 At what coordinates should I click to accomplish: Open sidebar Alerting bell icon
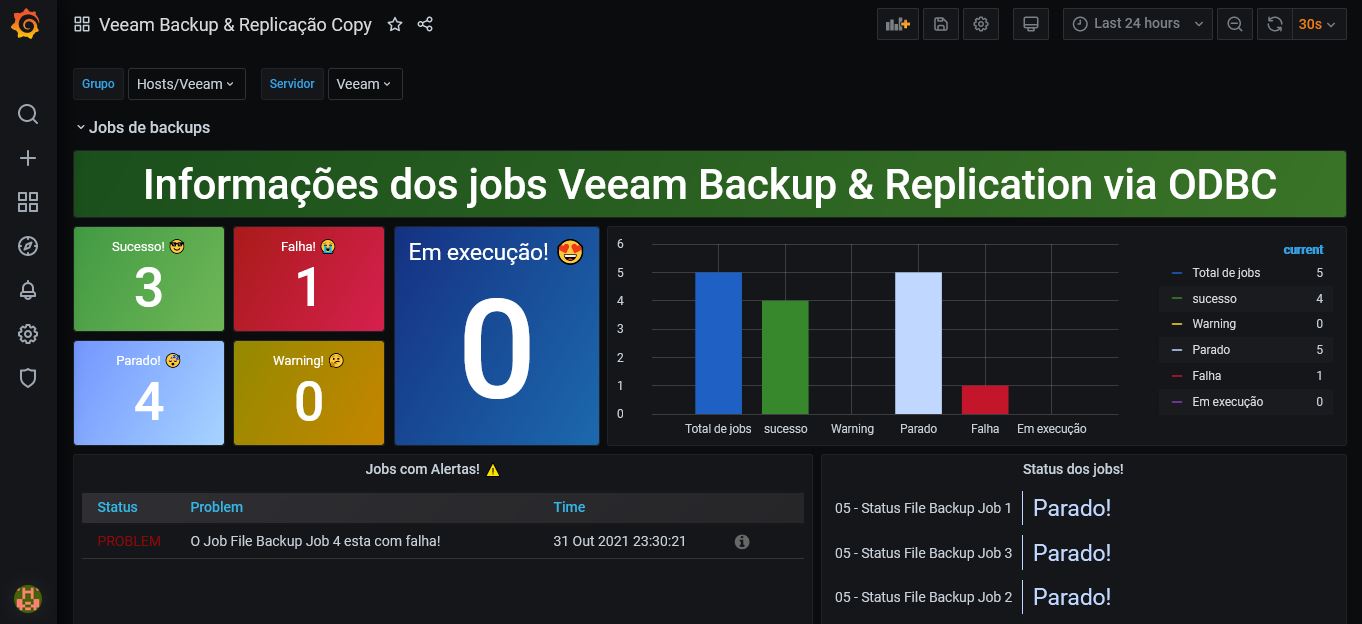28,290
